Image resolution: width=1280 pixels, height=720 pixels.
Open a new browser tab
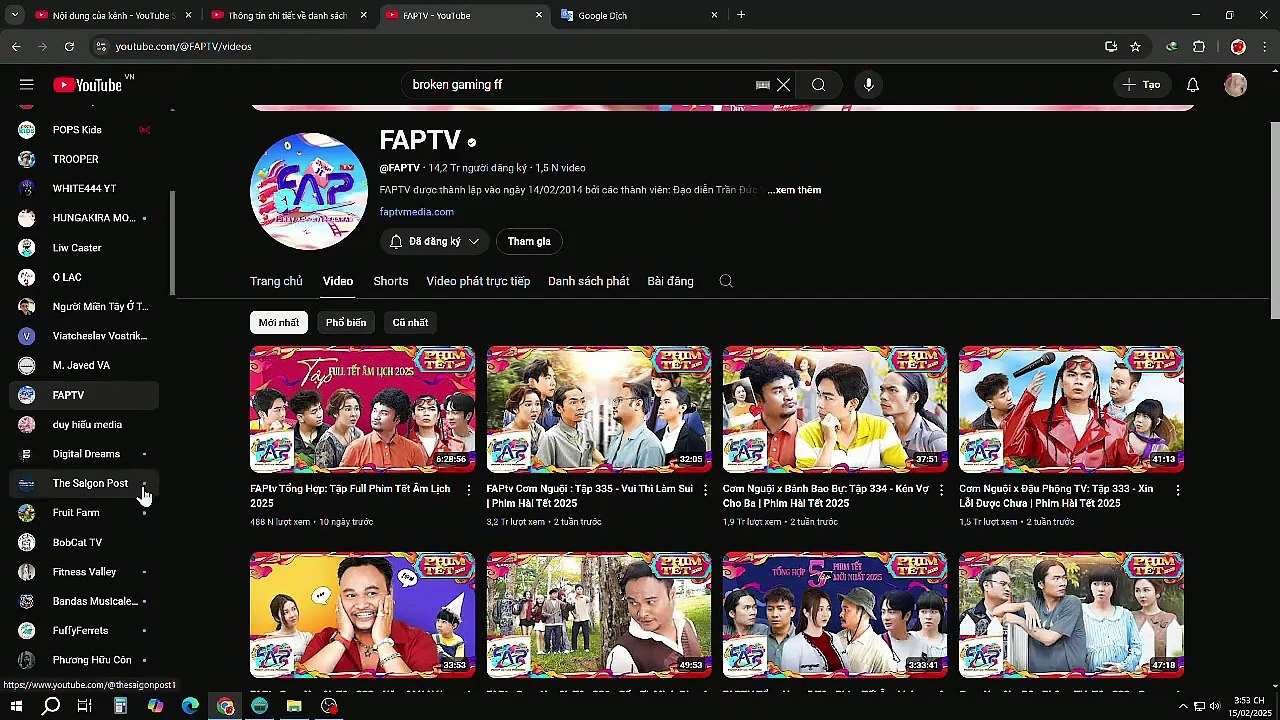tap(741, 15)
